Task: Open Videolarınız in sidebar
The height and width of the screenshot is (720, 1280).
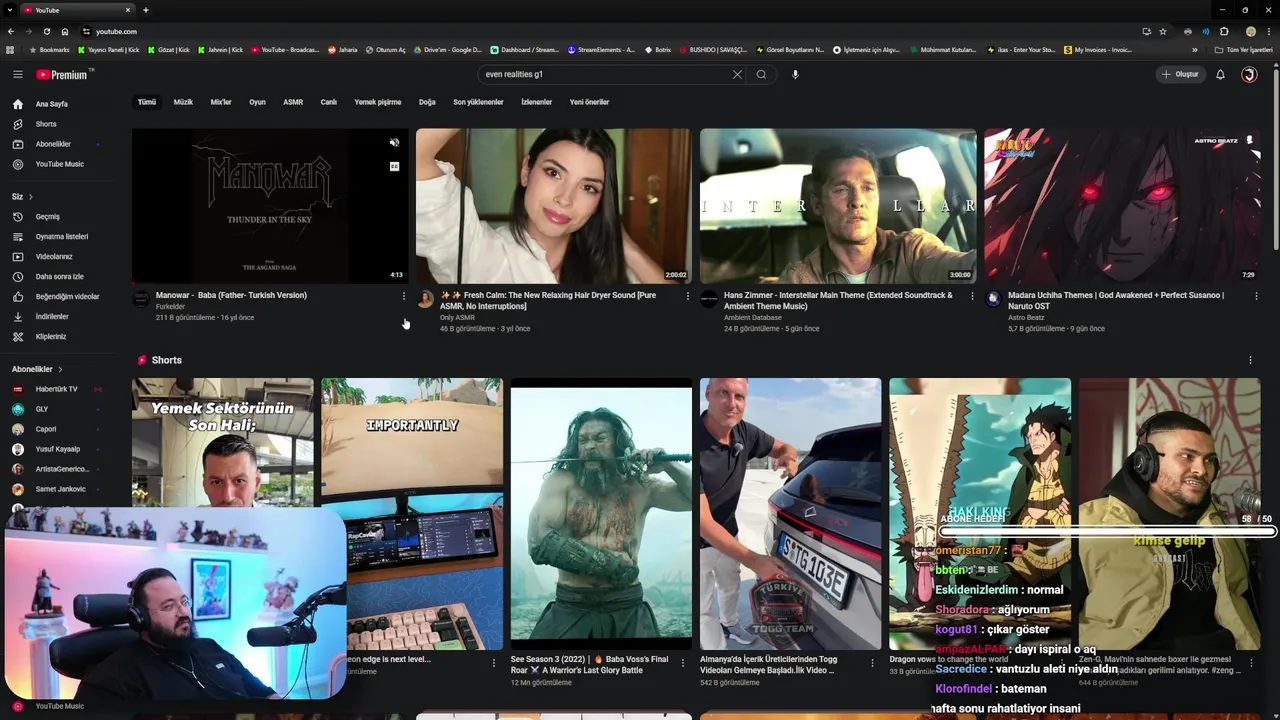Action: click(x=54, y=256)
